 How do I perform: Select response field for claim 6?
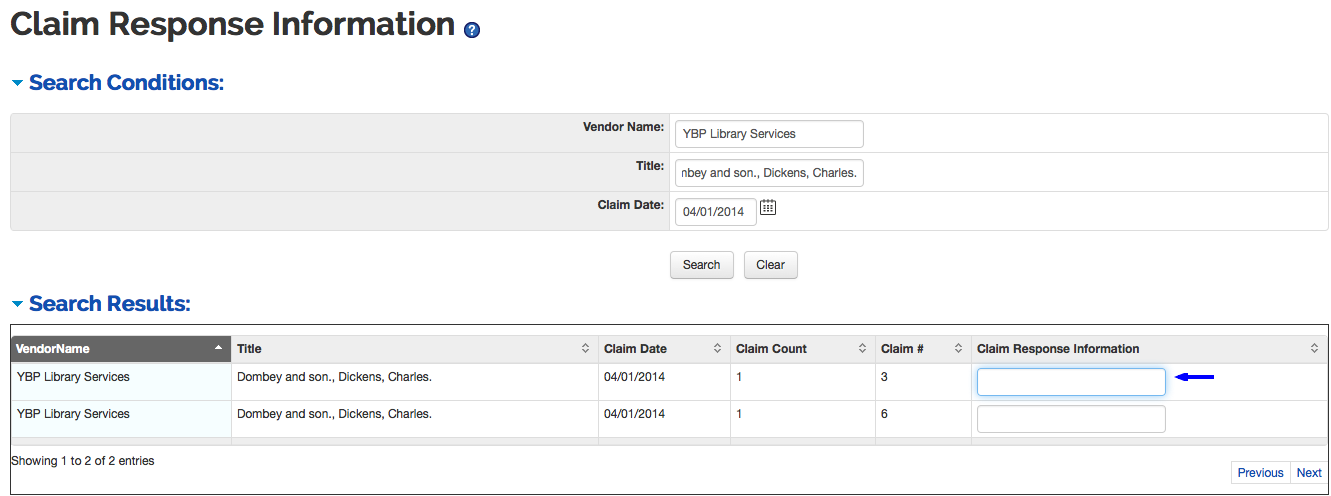(x=1071, y=419)
